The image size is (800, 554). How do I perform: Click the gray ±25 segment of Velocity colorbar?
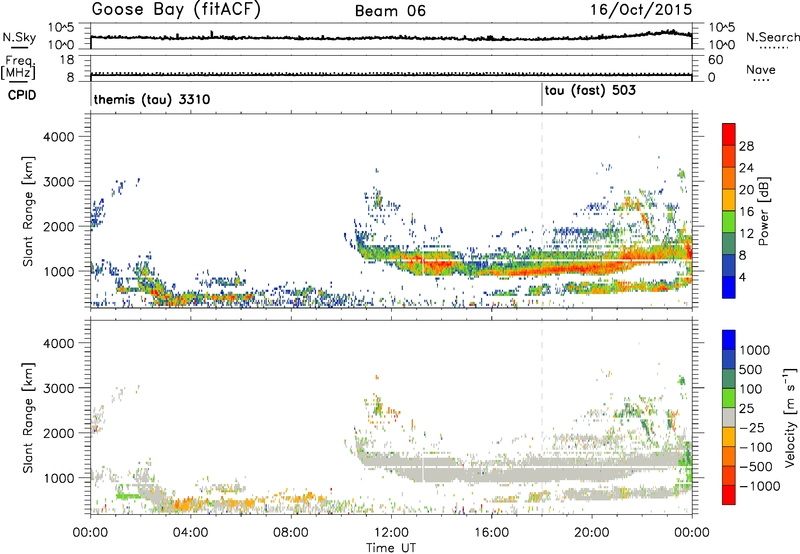[729, 417]
